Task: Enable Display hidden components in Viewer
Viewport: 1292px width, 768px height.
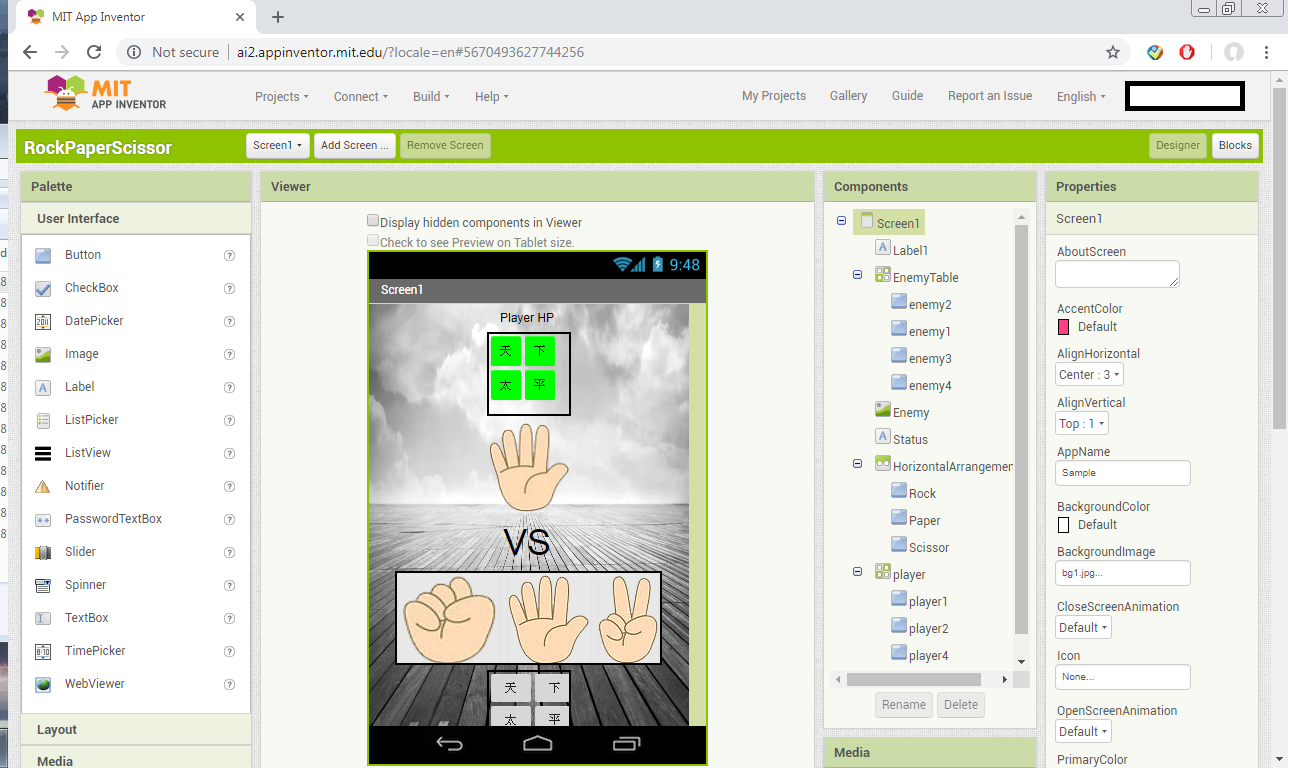Action: click(373, 222)
